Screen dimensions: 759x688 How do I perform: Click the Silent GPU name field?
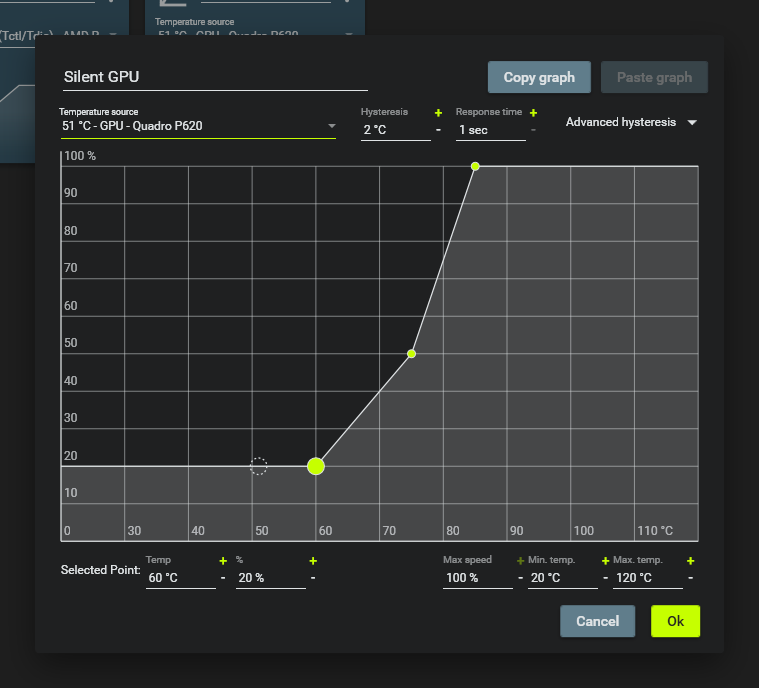215,77
